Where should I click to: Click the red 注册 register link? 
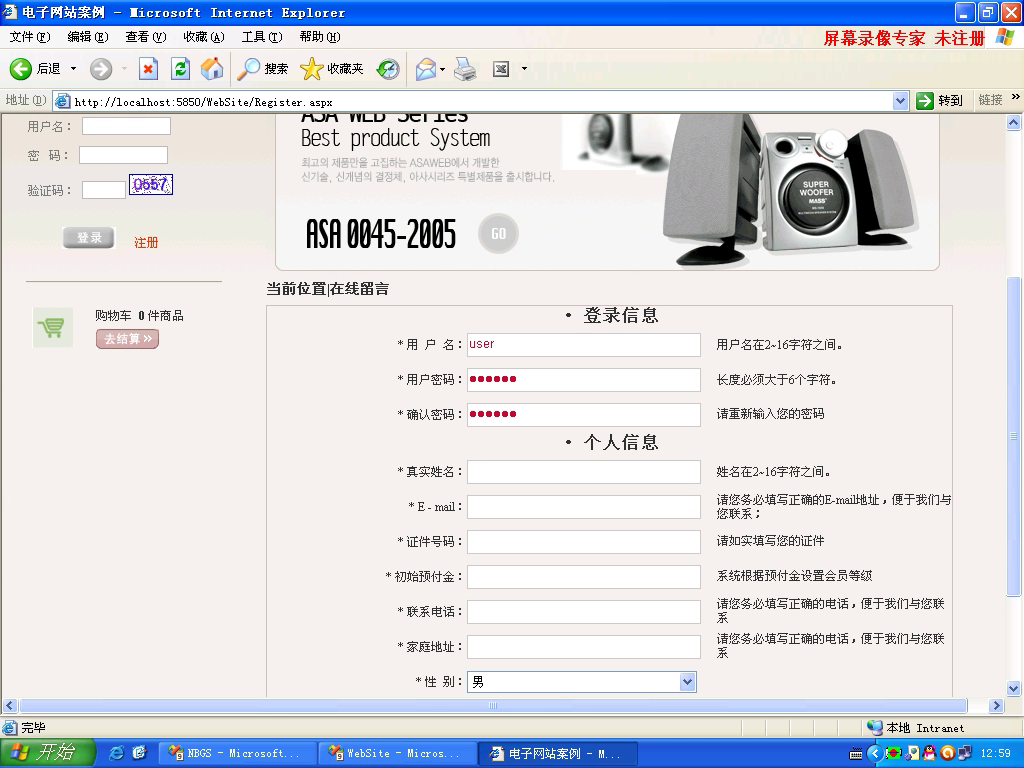tap(146, 243)
